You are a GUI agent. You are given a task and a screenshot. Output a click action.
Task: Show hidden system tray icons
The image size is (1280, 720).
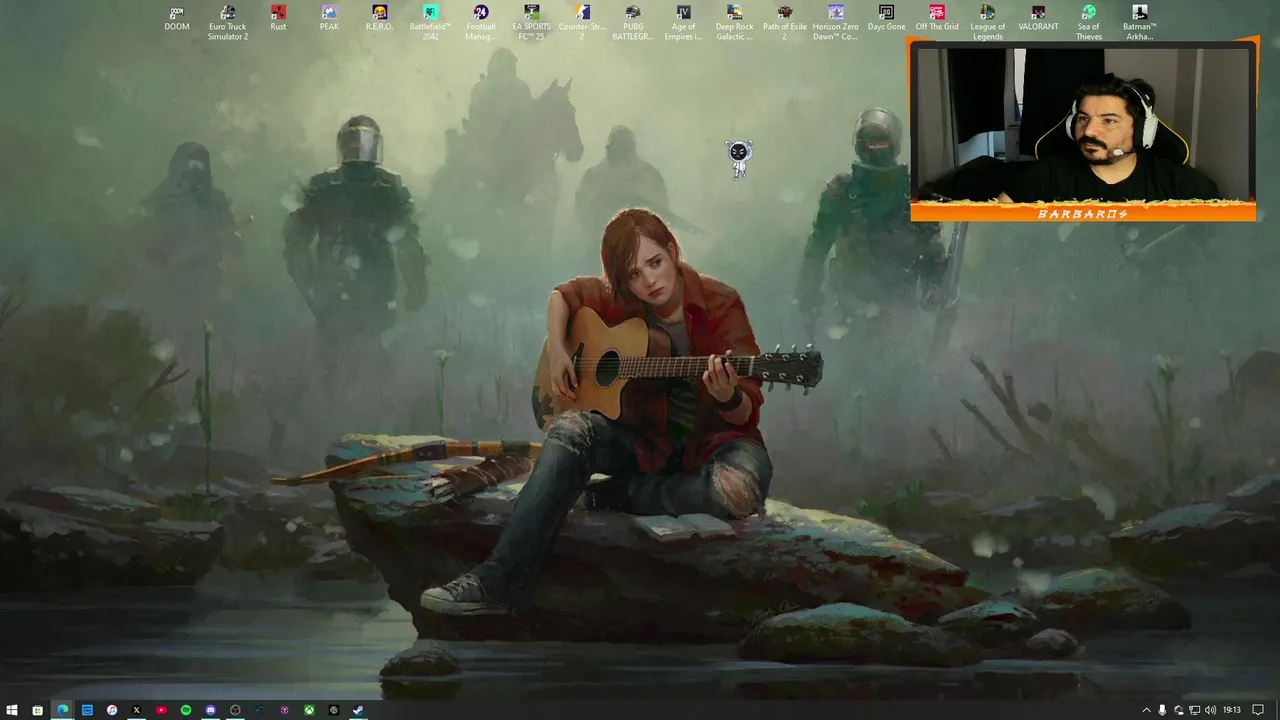[1147, 710]
